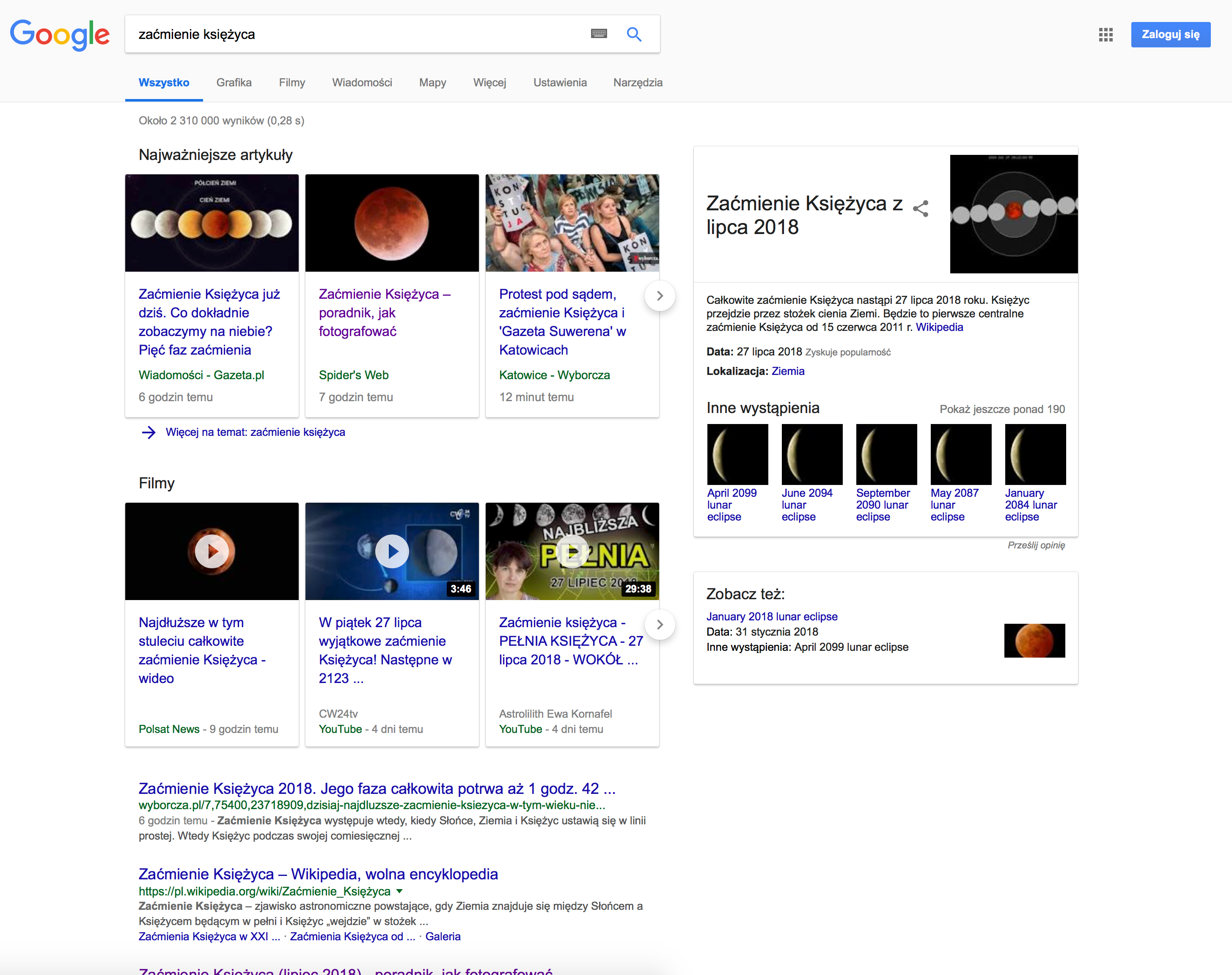Open article 'Zaćmienie Księżyca już dziś' from Gazeta.pl
Screen dimensions: 1232x975
pyautogui.click(x=209, y=322)
